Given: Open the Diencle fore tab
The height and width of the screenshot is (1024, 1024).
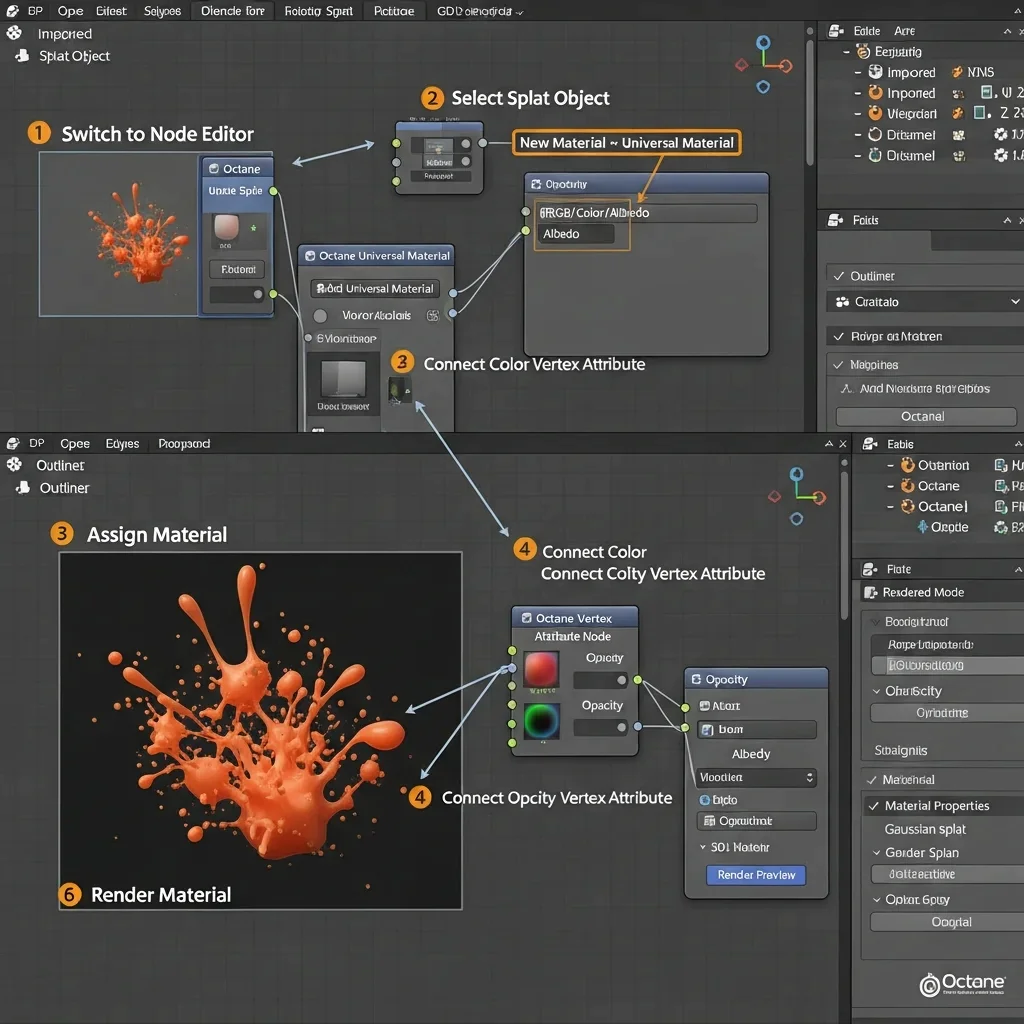Looking at the screenshot, I should click(232, 11).
